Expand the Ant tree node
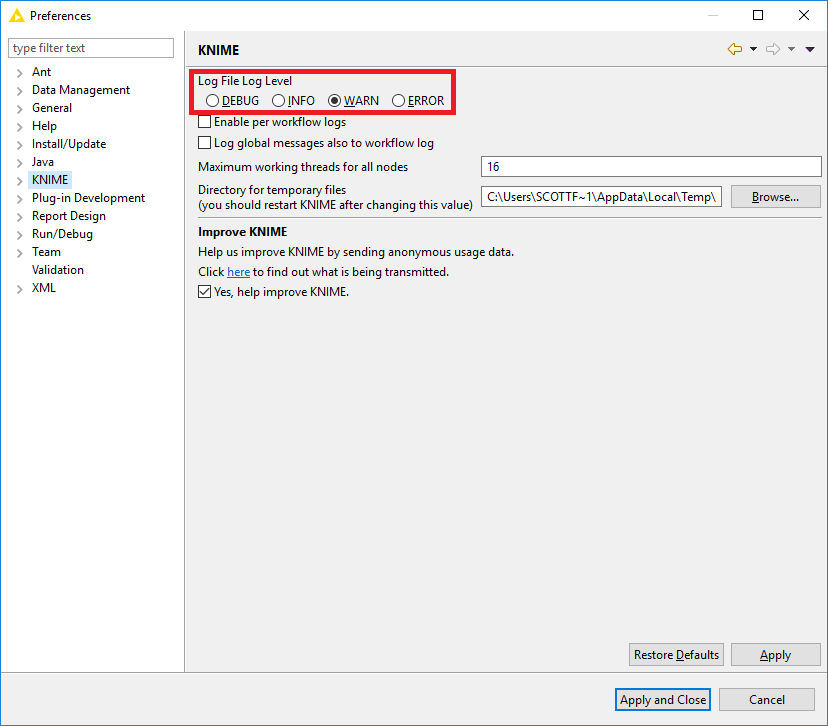The width and height of the screenshot is (828, 726). coord(20,73)
